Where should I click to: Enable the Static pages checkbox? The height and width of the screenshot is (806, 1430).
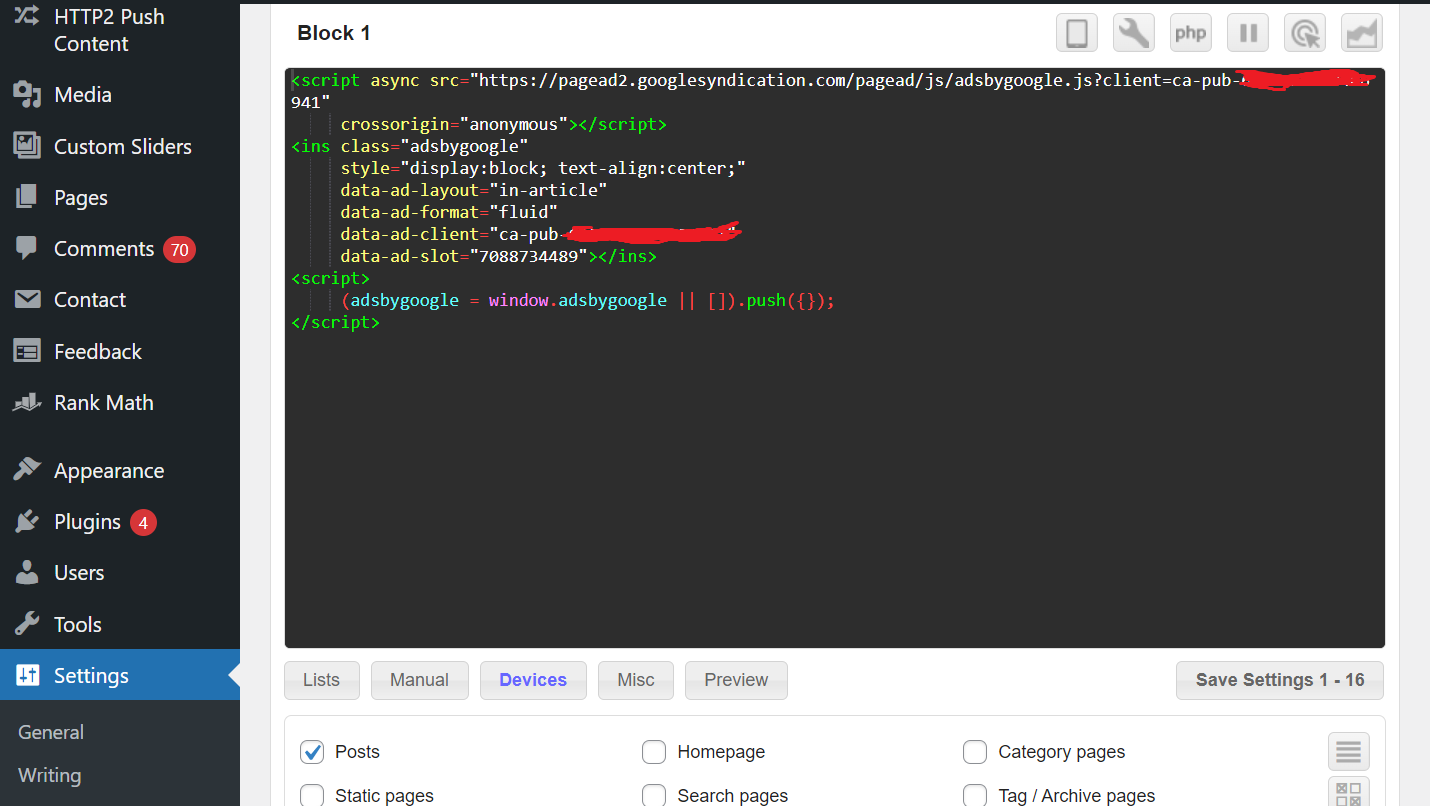click(313, 795)
